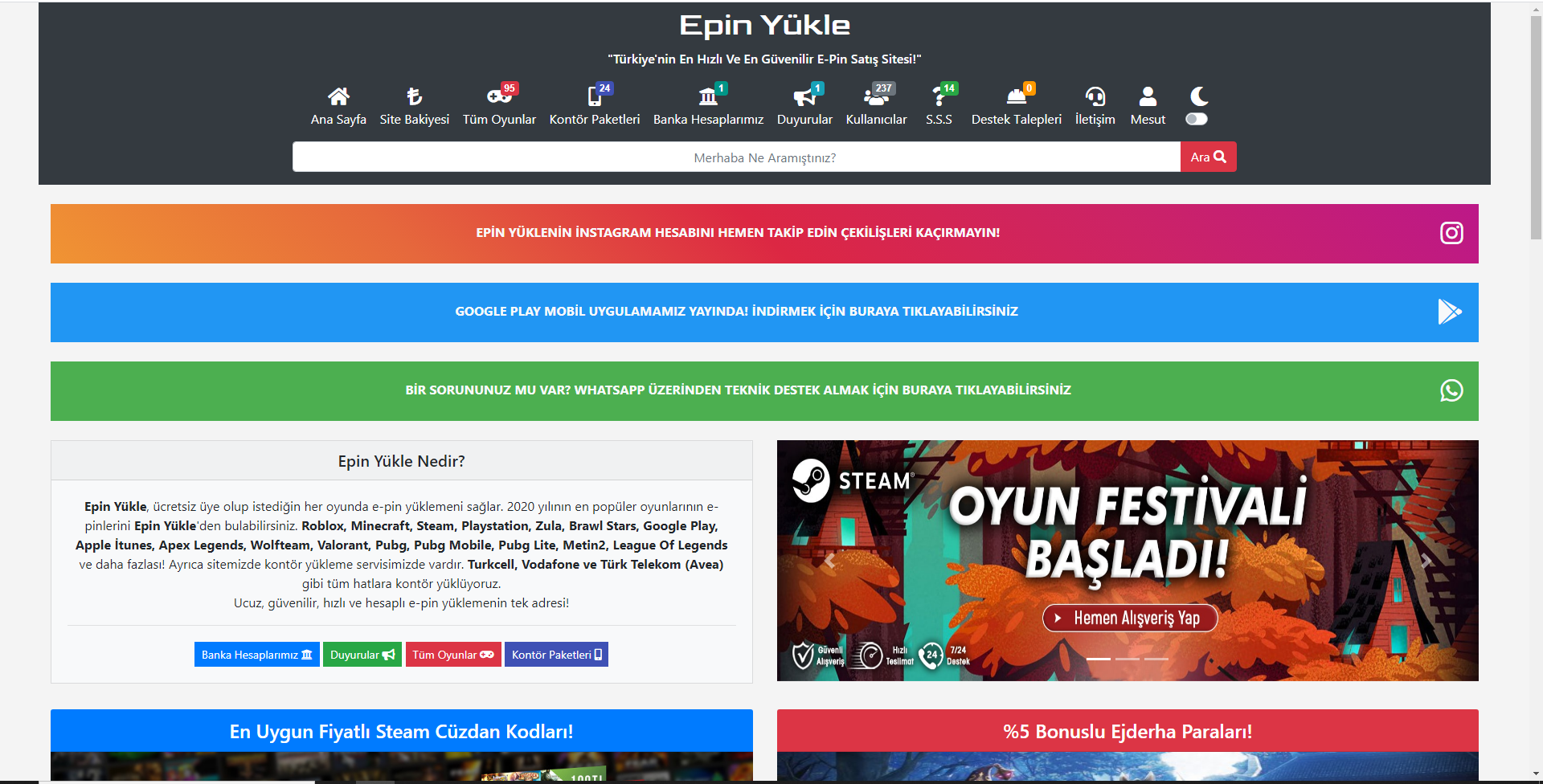Focus the Merhaba Ne Aramıştınız search field
The image size is (1543, 784).
pyautogui.click(x=736, y=157)
